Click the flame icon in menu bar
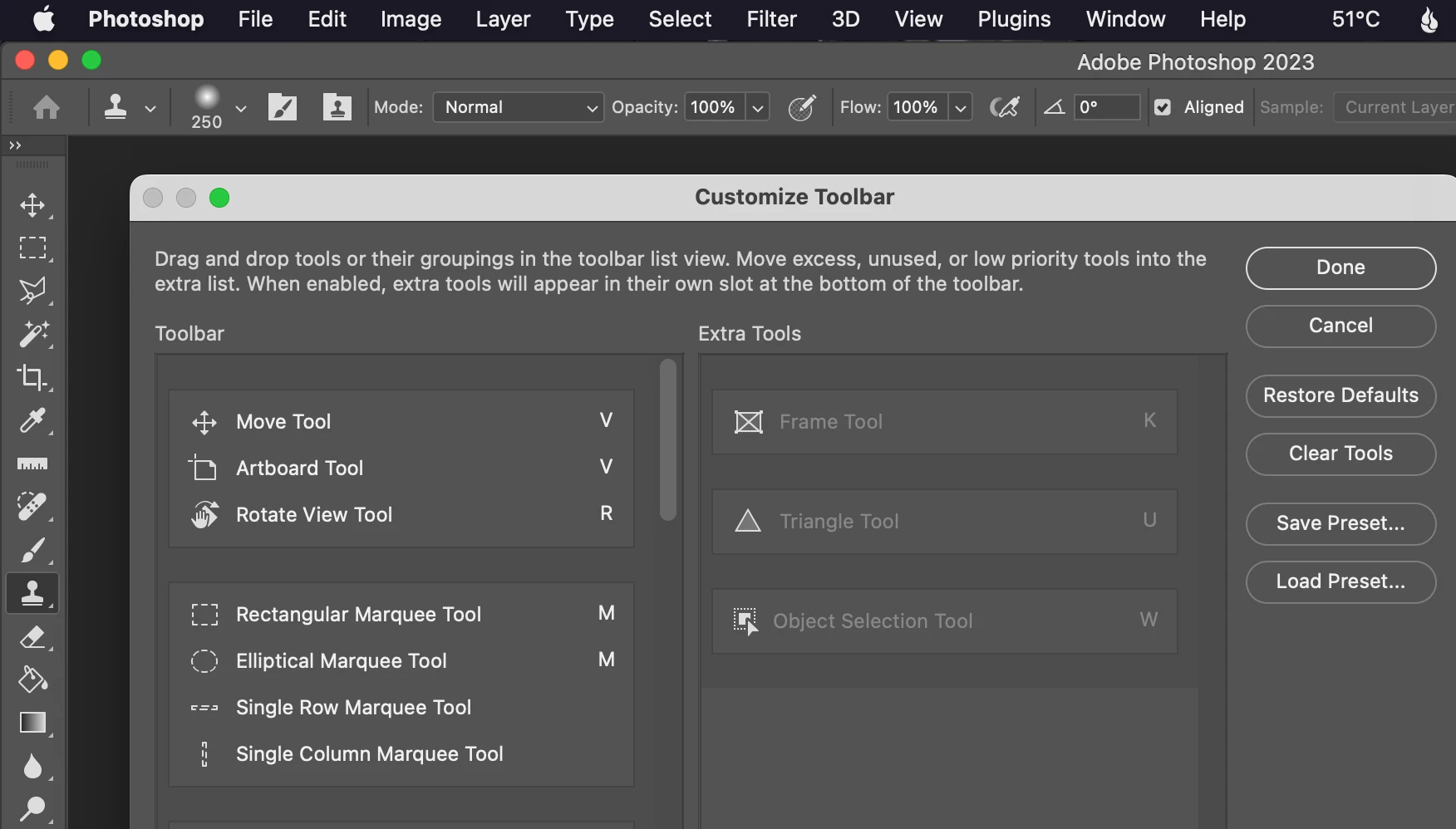Image resolution: width=1456 pixels, height=829 pixels. (x=1429, y=19)
